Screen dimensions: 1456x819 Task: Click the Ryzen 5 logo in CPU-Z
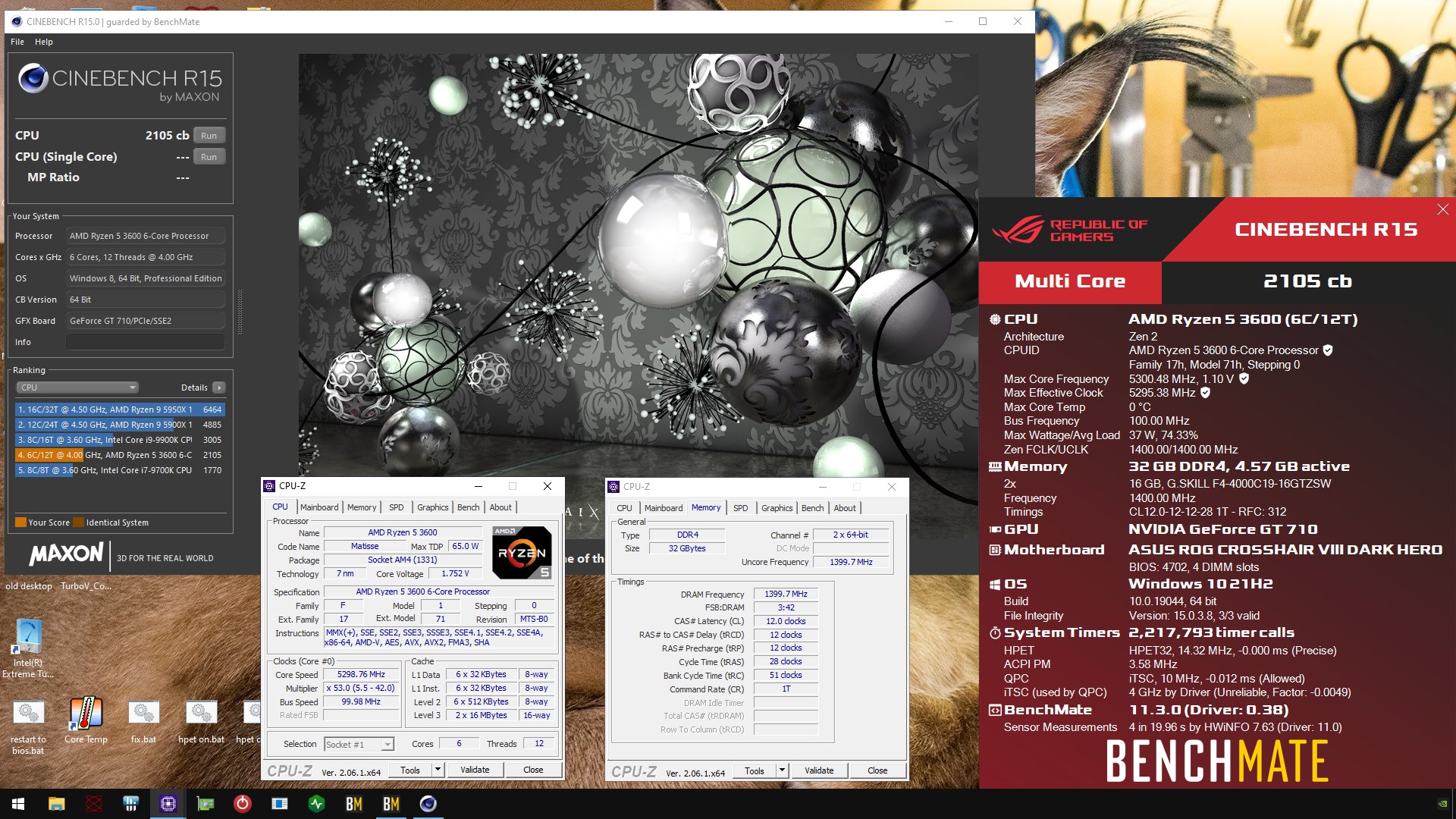pyautogui.click(x=522, y=552)
